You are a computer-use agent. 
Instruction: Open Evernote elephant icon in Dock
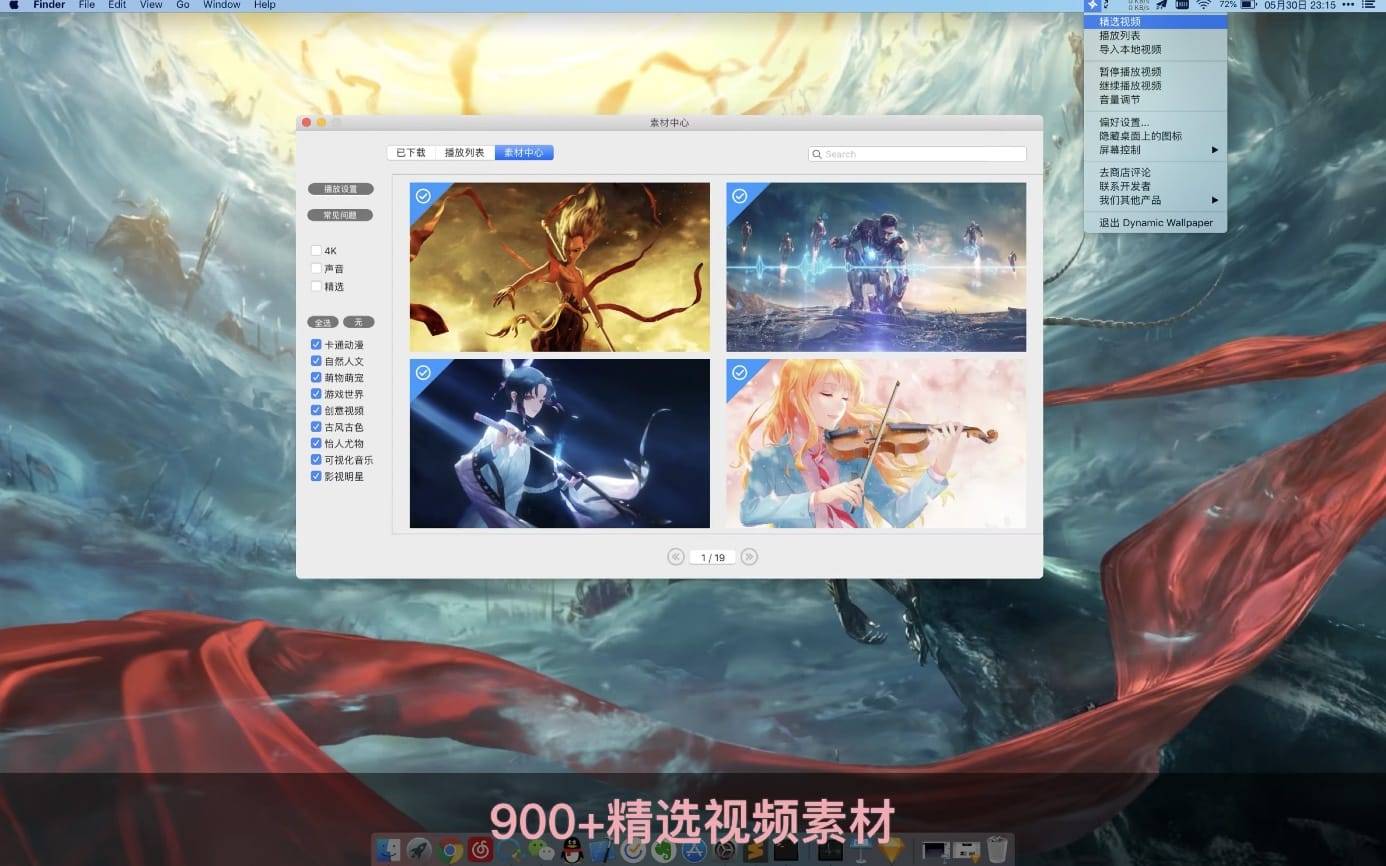click(664, 850)
